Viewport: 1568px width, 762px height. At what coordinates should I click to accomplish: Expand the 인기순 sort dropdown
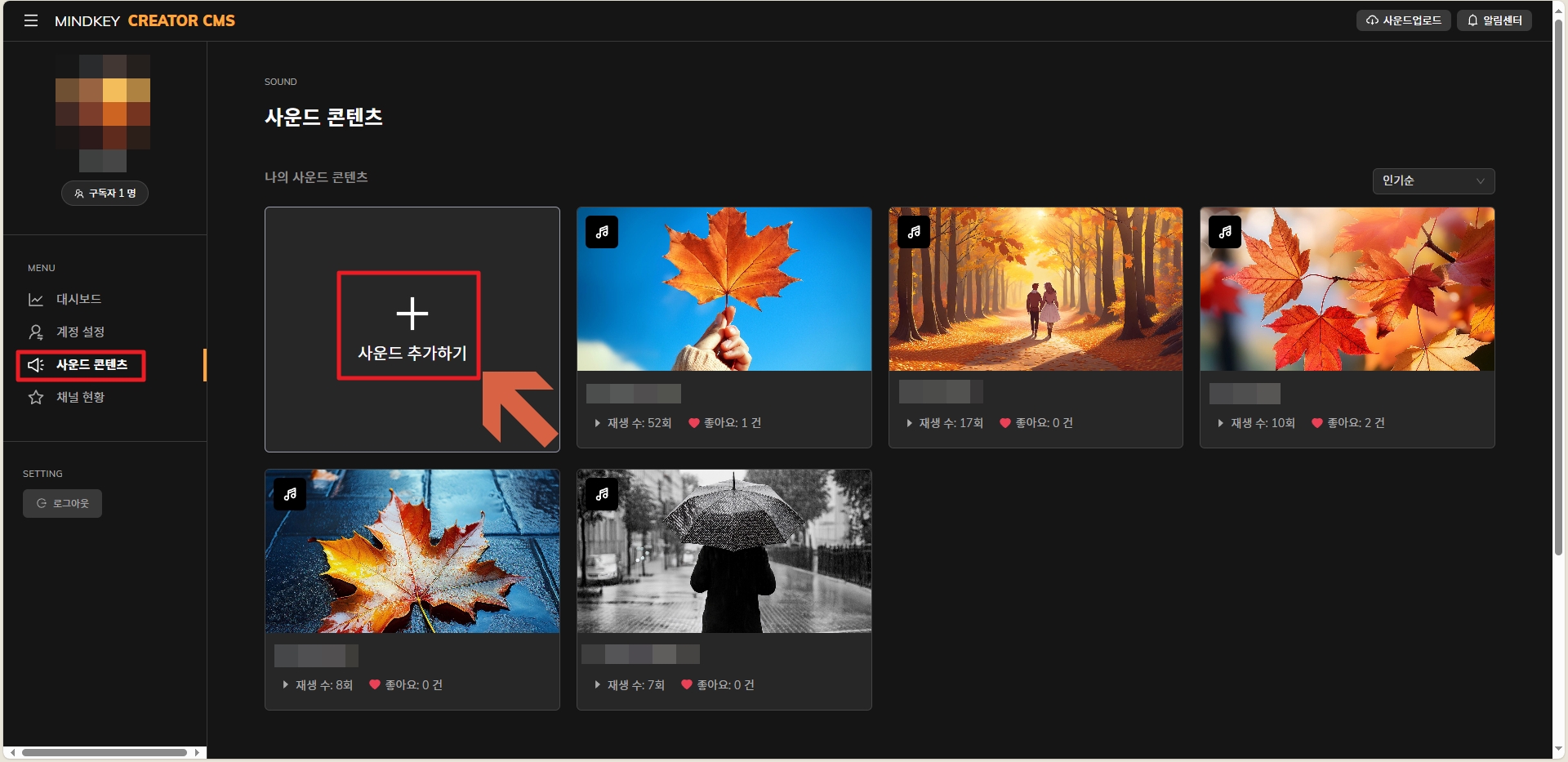pos(1433,181)
